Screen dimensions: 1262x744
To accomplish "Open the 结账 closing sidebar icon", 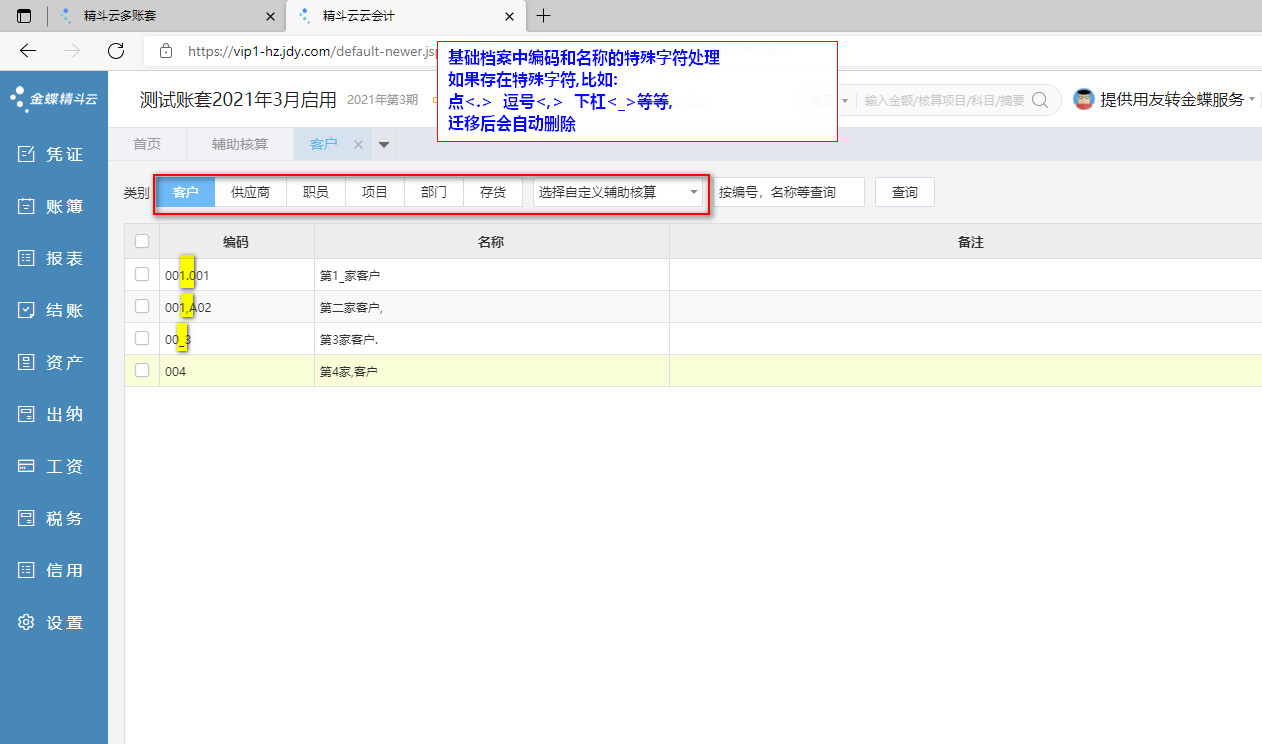I will coord(27,310).
